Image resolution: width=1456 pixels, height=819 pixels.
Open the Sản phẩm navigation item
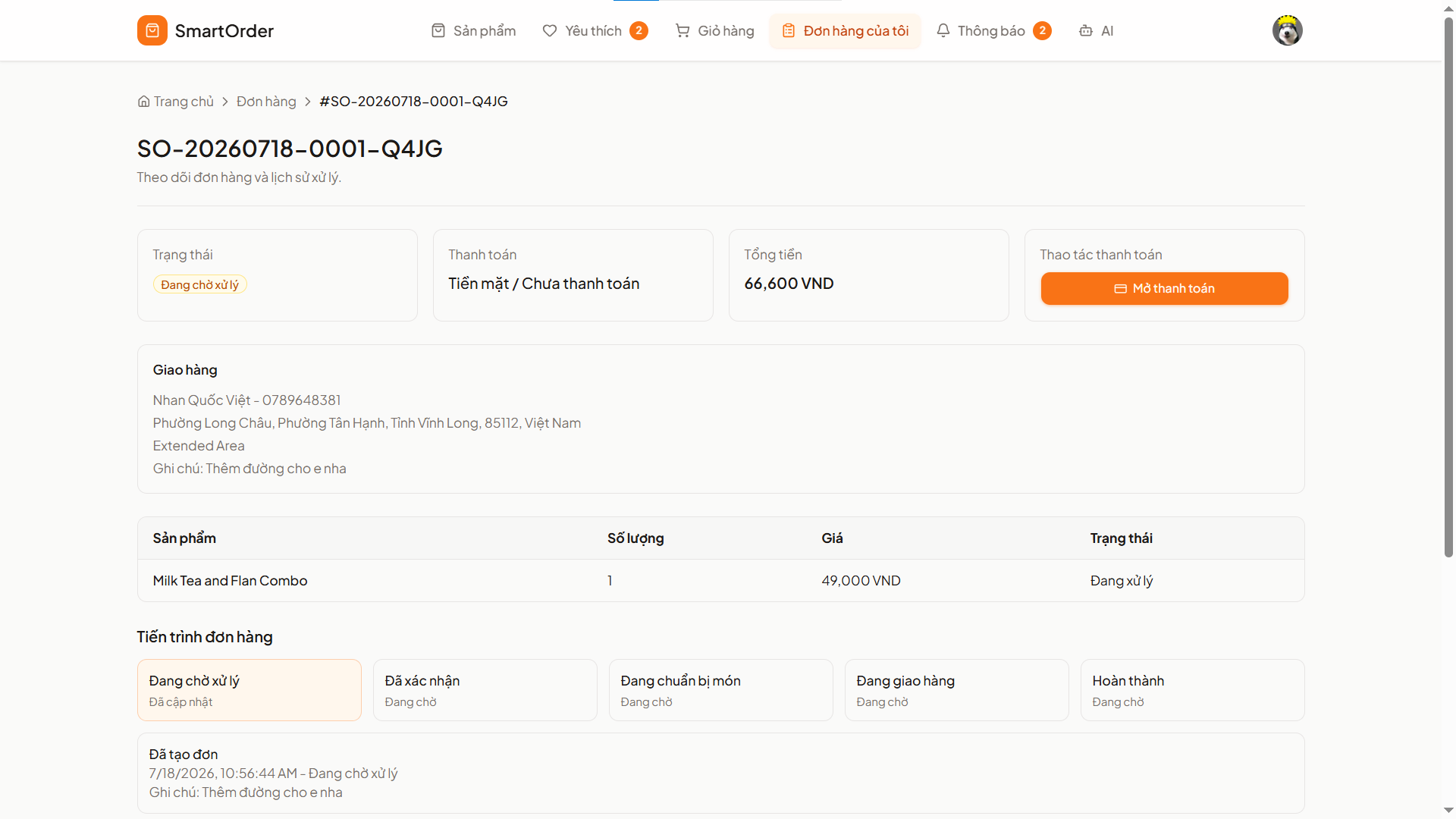point(473,30)
